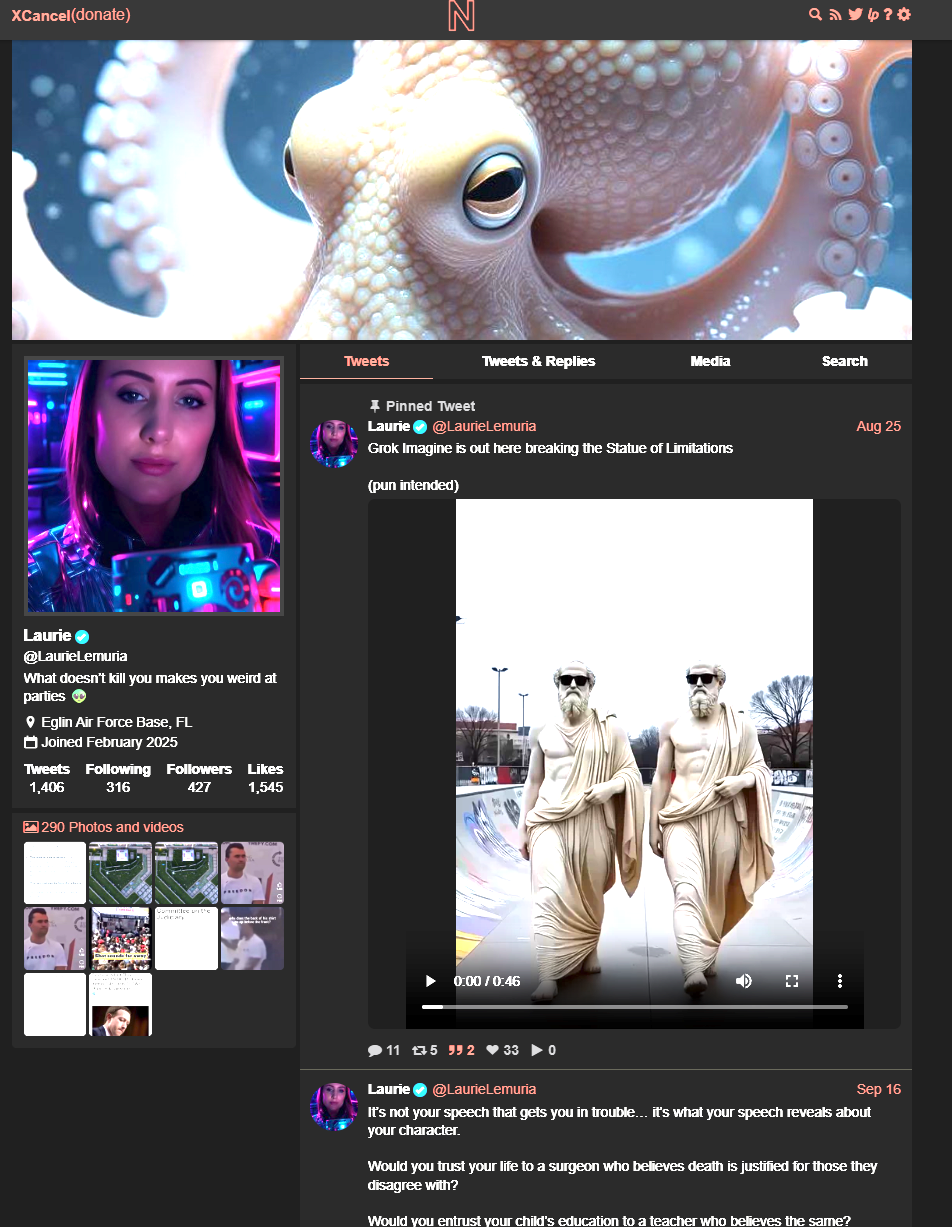Click the reply bubble icon showing 11

375,1050
